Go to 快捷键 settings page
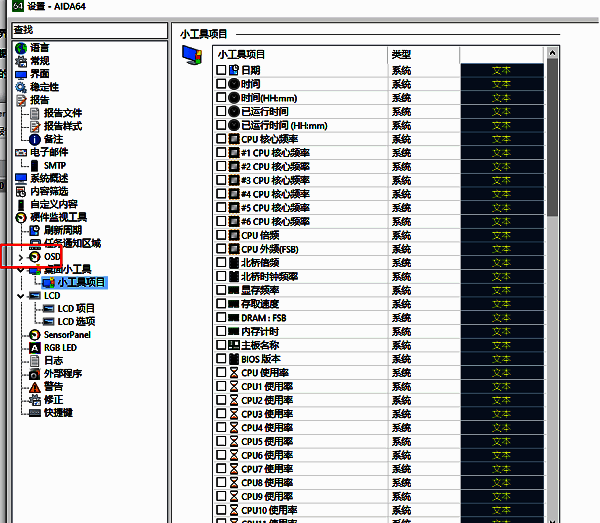600x523 pixels. coord(59,412)
